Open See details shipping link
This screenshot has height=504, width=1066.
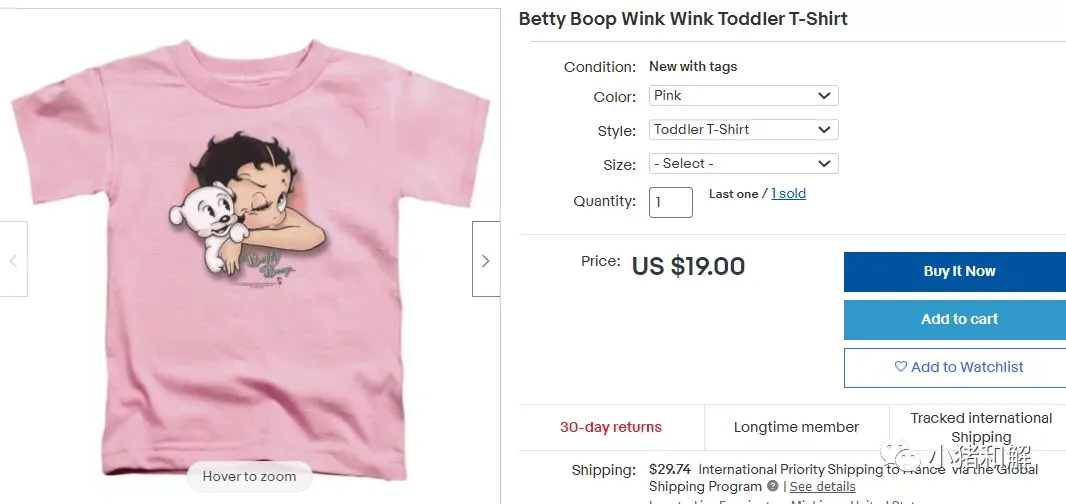(822, 487)
